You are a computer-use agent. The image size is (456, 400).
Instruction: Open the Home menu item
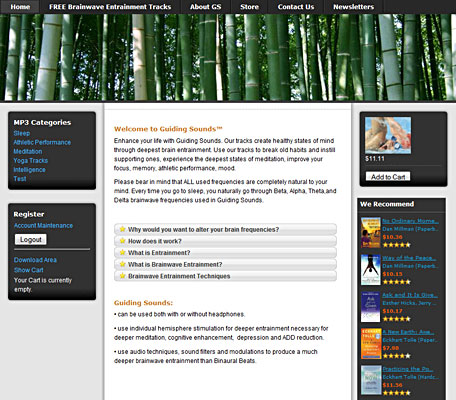point(20,7)
